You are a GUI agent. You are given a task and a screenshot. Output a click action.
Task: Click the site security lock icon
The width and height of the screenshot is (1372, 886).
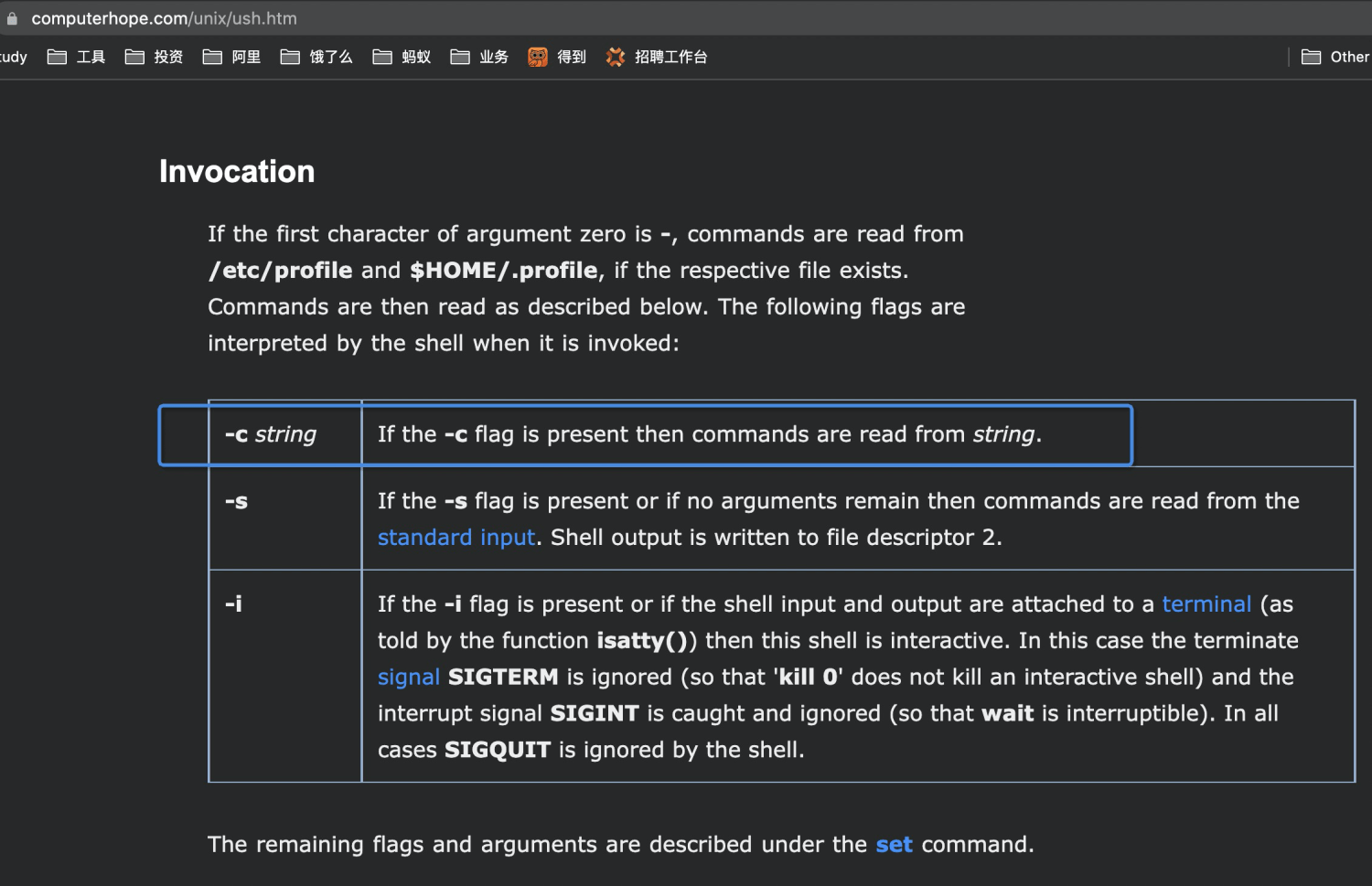click(12, 18)
